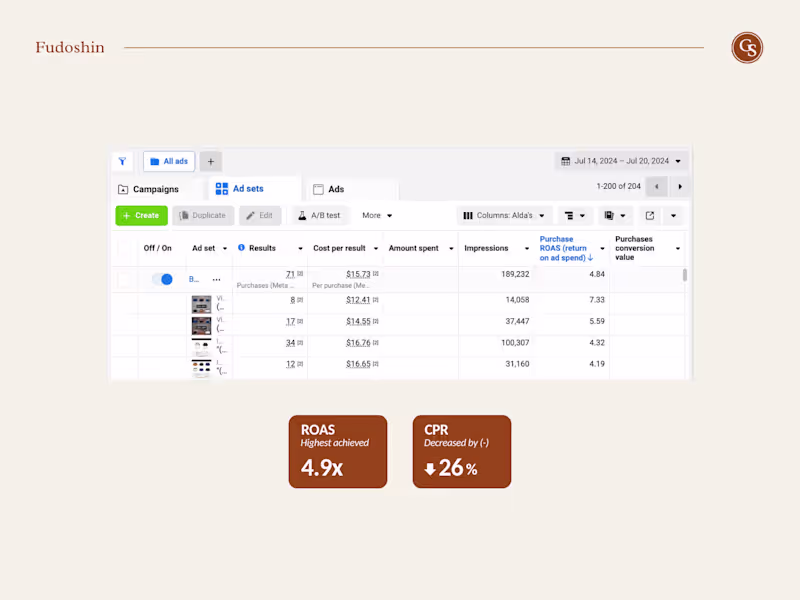Open the filter funnel icon
The width and height of the screenshot is (800, 600).
click(x=122, y=161)
